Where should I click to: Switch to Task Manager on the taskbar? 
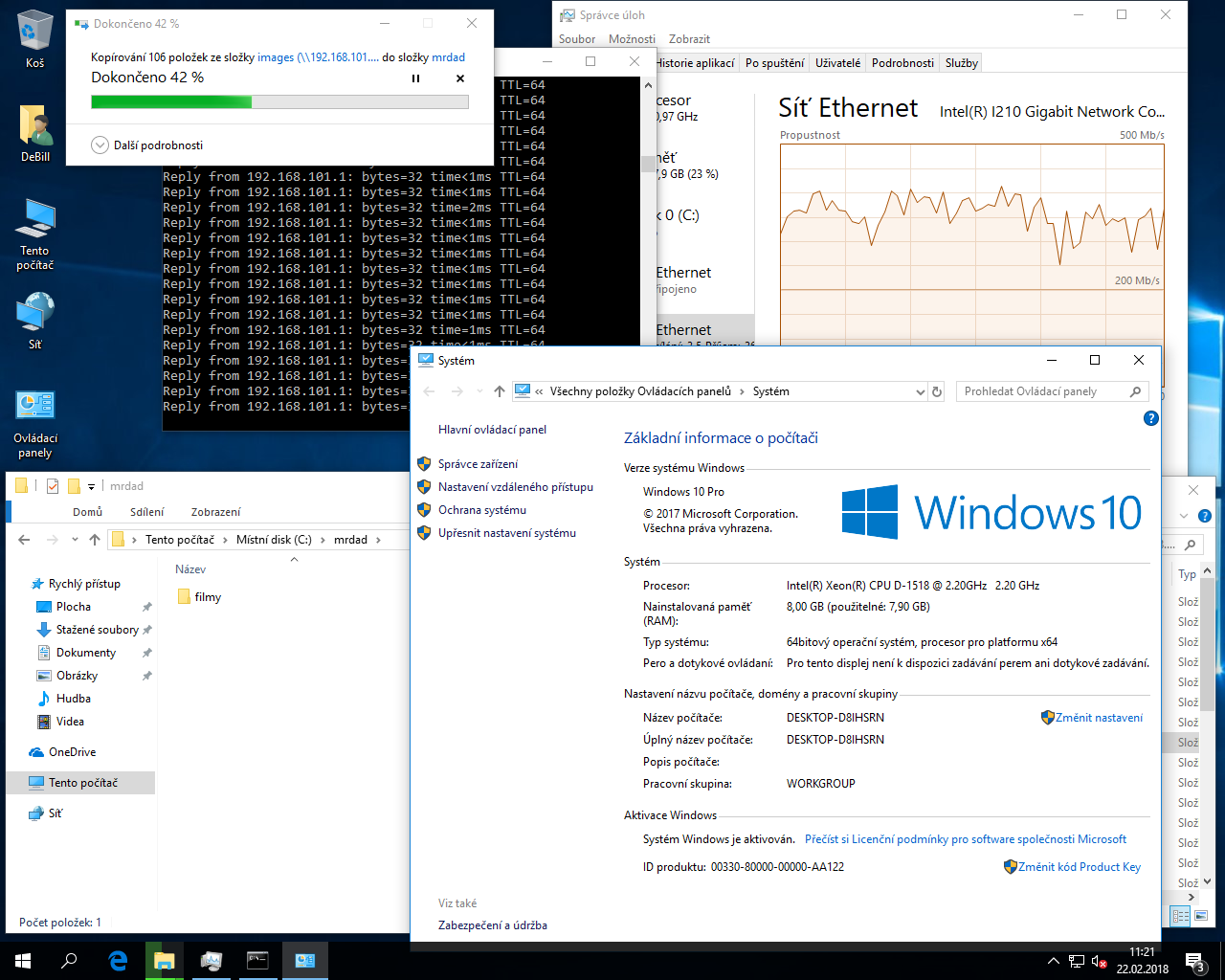(x=212, y=961)
